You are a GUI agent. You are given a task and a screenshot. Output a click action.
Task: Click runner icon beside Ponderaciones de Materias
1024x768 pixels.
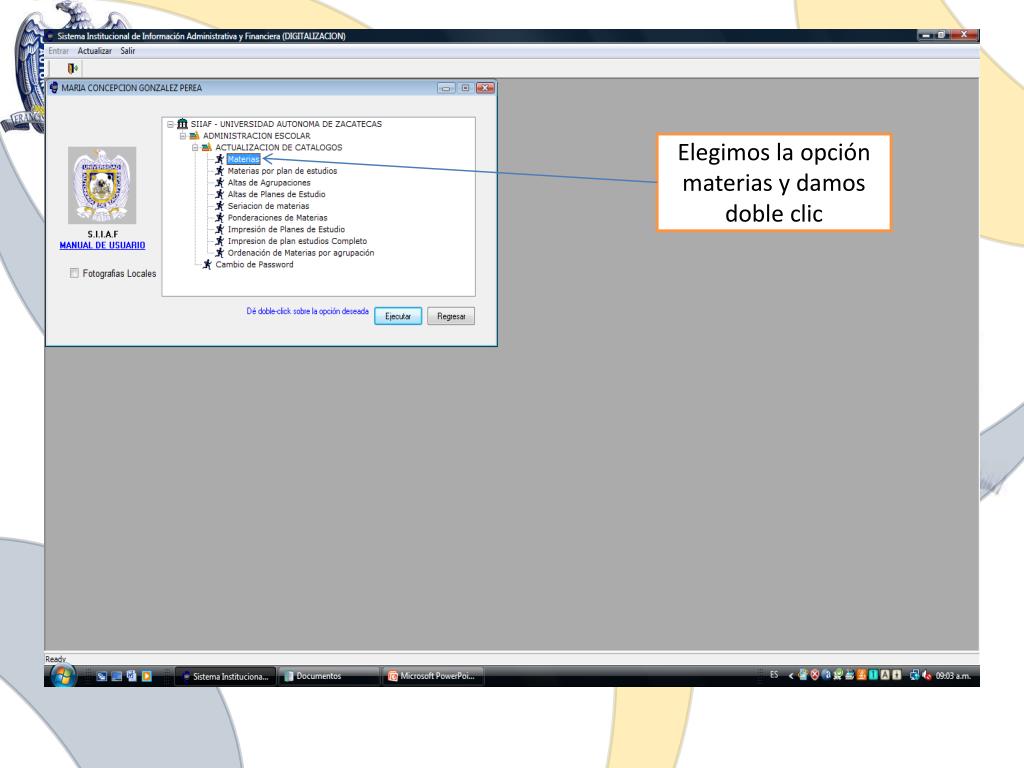pos(219,217)
